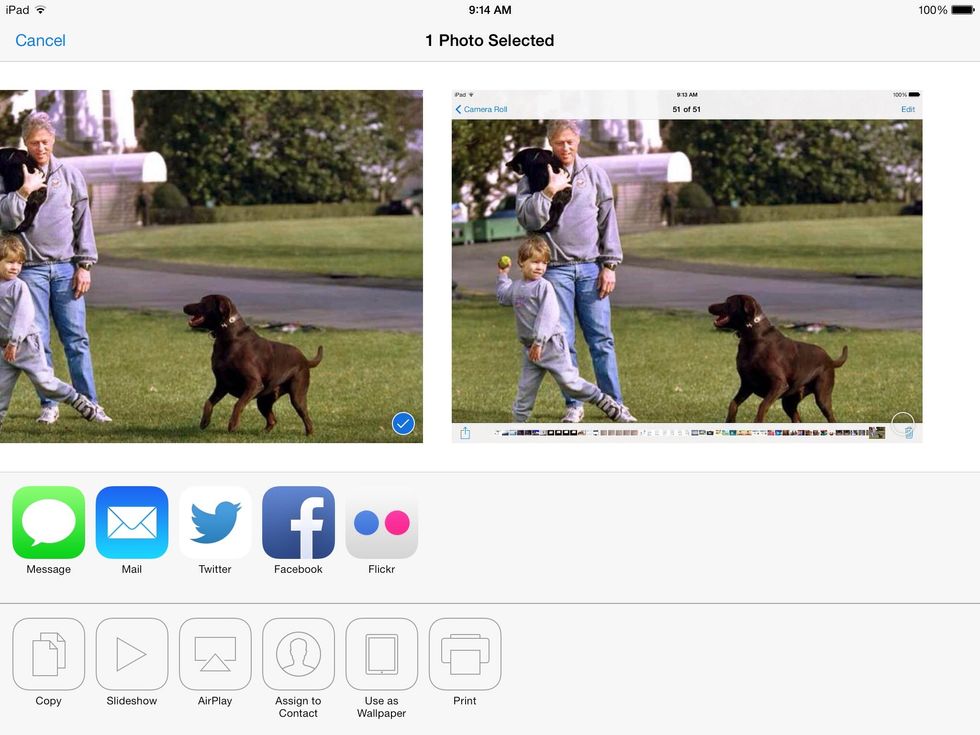
Task: Tap the screenshot photo thumbnail
Action: pyautogui.click(x=686, y=265)
